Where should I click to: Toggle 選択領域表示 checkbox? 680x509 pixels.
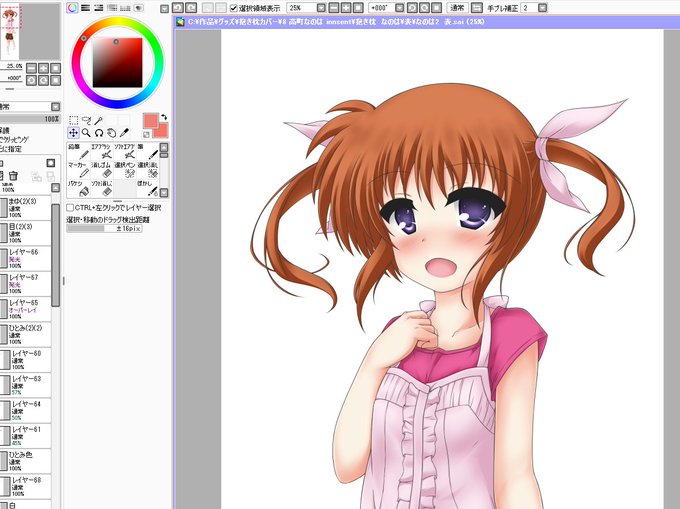point(234,8)
